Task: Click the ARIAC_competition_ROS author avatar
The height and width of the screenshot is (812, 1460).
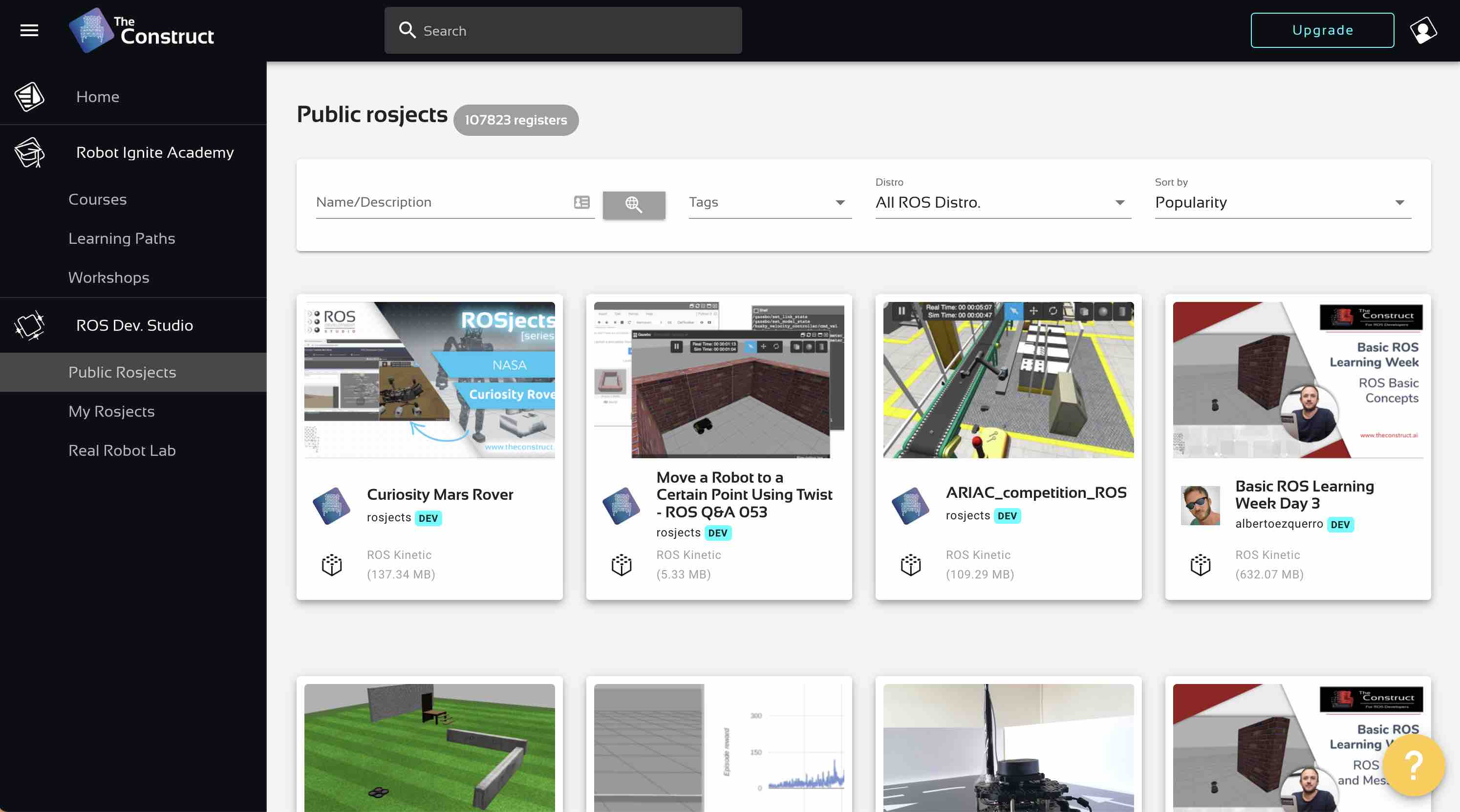Action: pyautogui.click(x=911, y=506)
